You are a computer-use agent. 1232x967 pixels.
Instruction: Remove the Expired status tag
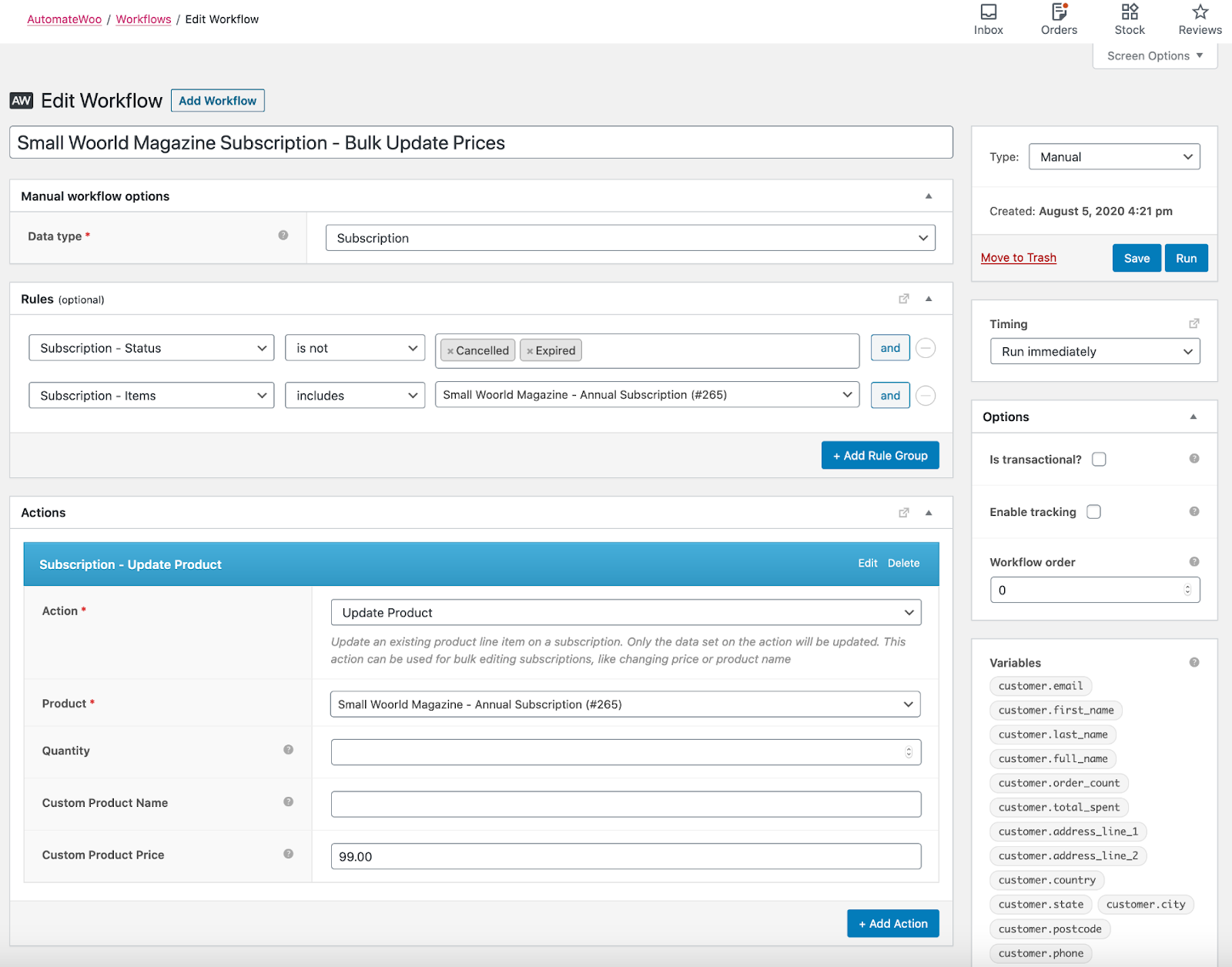[530, 351]
